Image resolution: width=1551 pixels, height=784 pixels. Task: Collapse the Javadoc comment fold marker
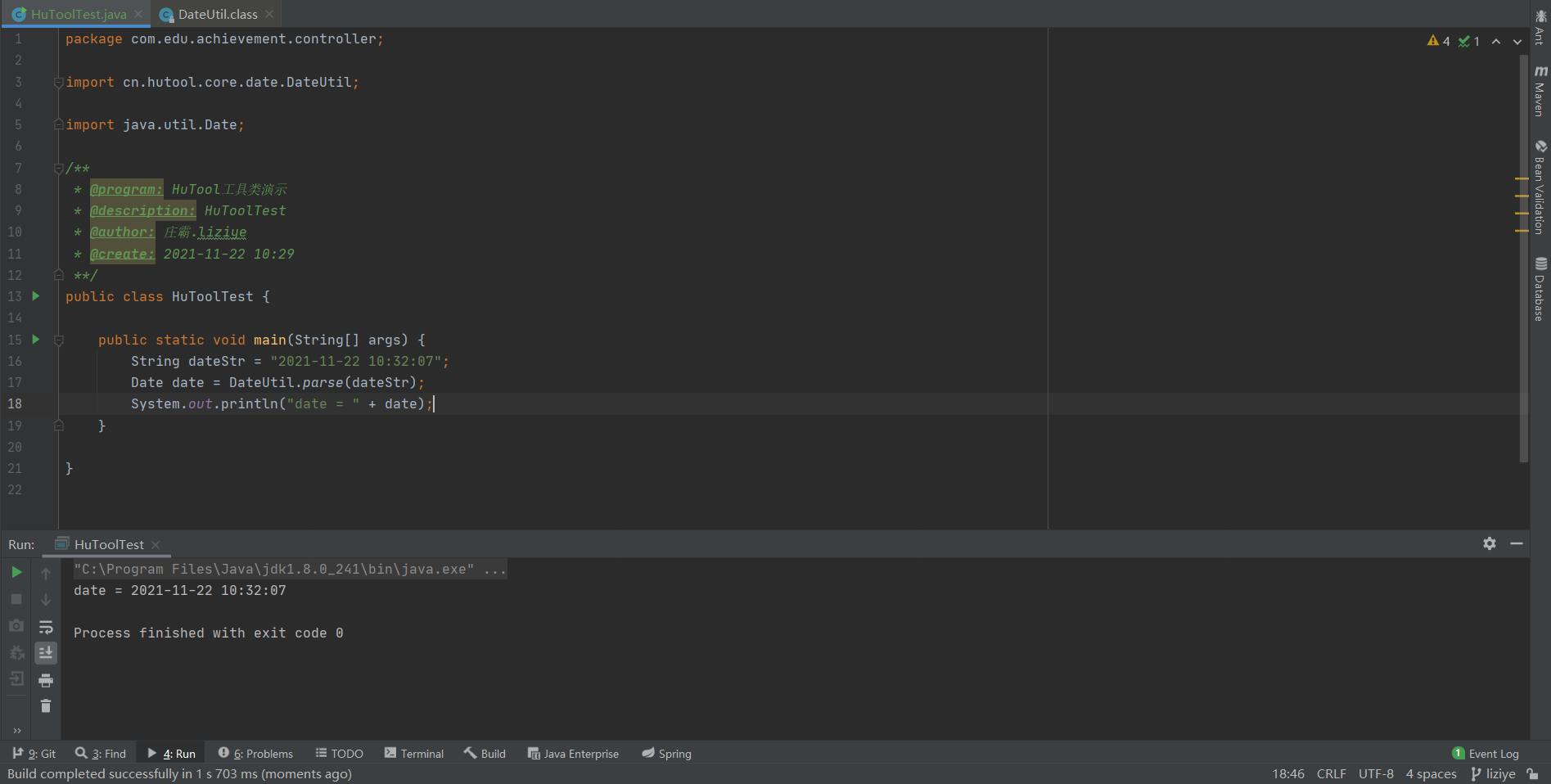point(58,168)
